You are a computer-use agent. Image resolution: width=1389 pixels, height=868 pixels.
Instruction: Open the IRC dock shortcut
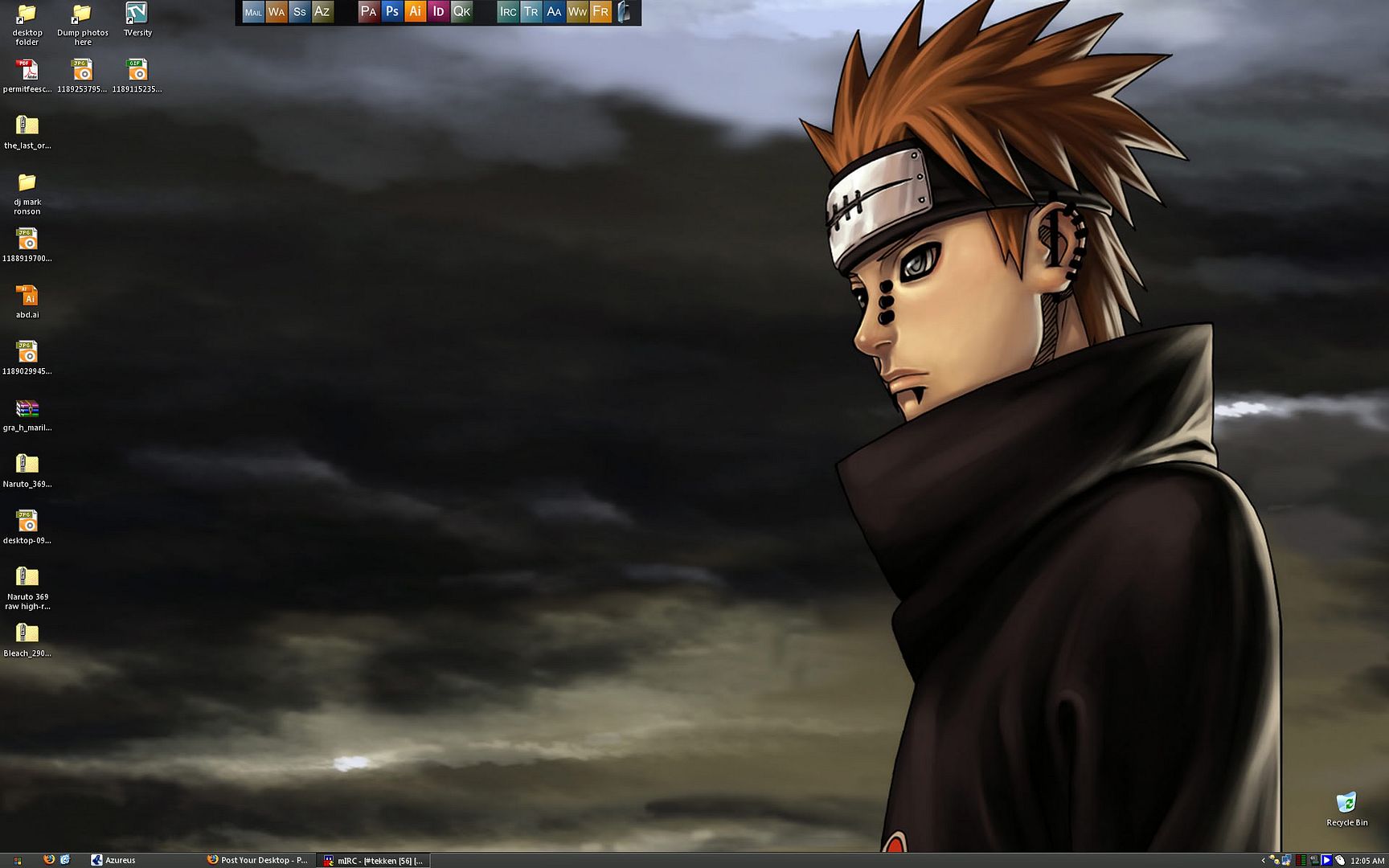click(x=507, y=12)
